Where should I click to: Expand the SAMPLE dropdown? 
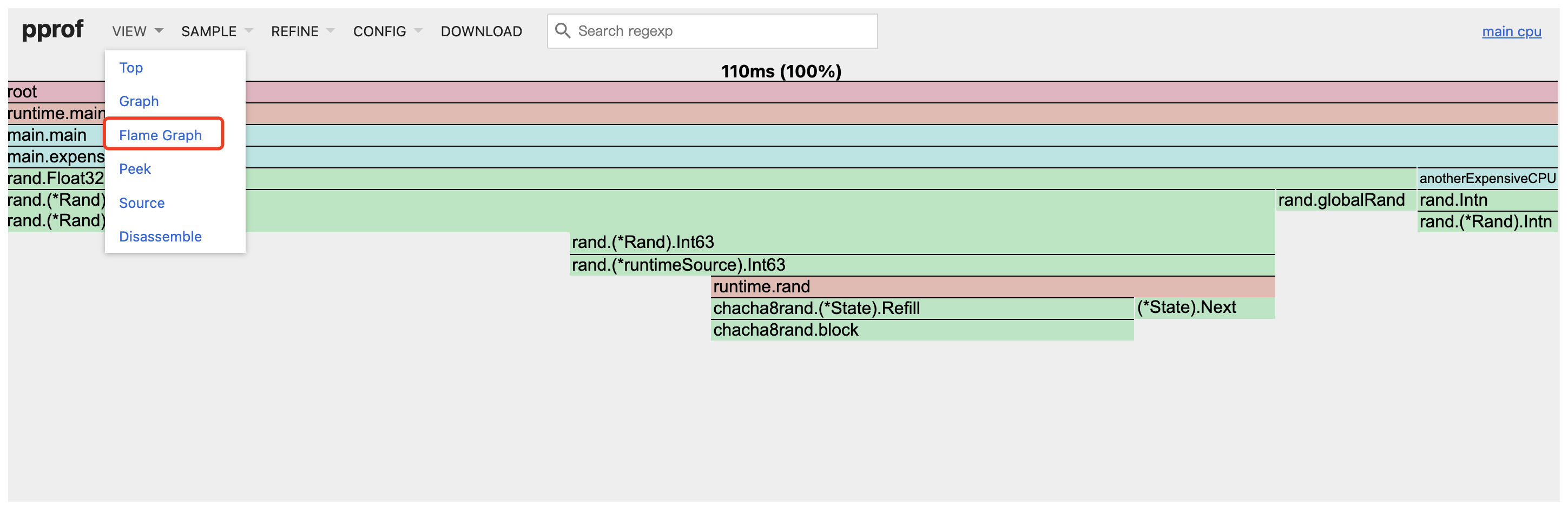pos(216,31)
